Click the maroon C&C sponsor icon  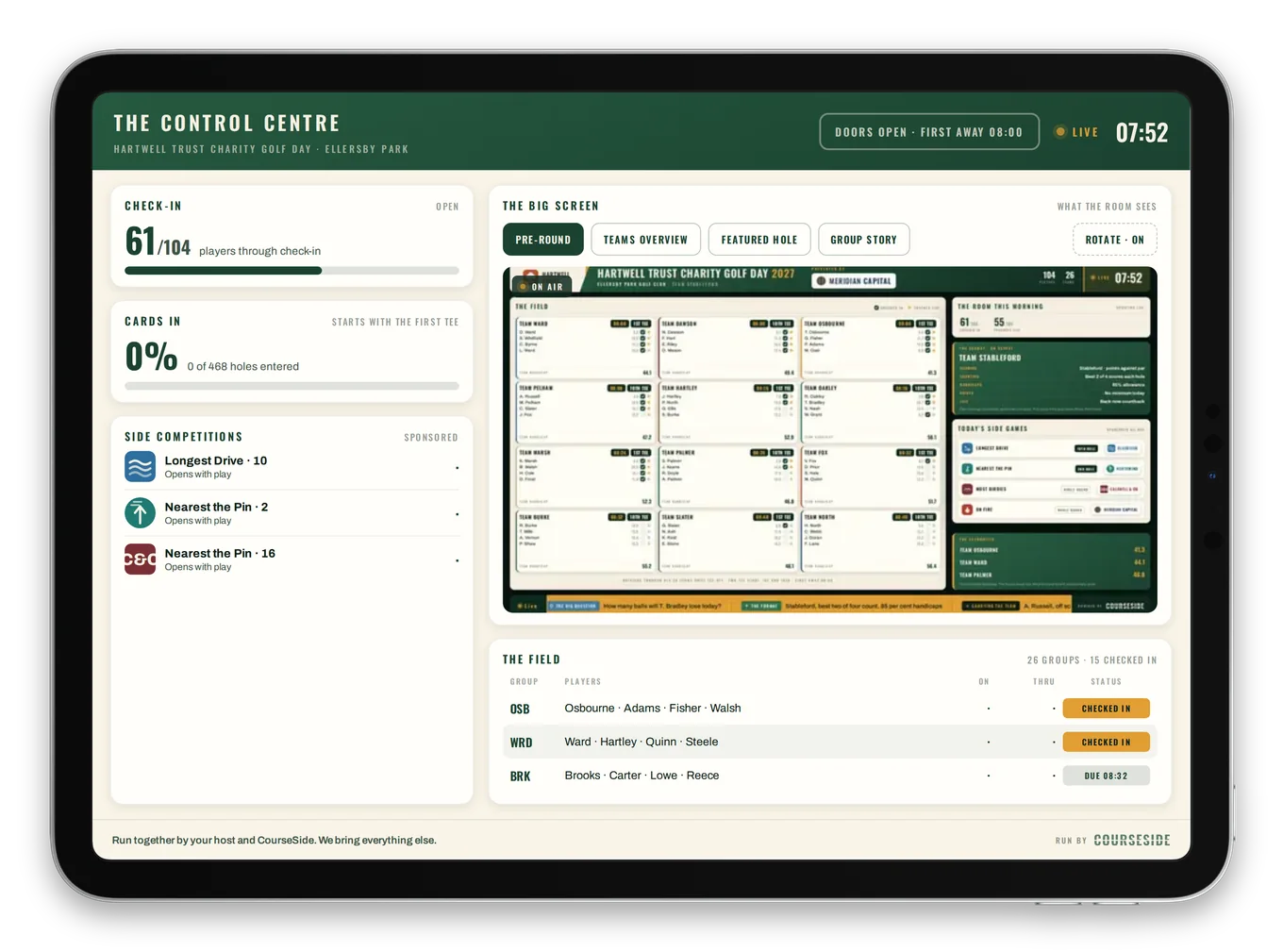coord(141,560)
